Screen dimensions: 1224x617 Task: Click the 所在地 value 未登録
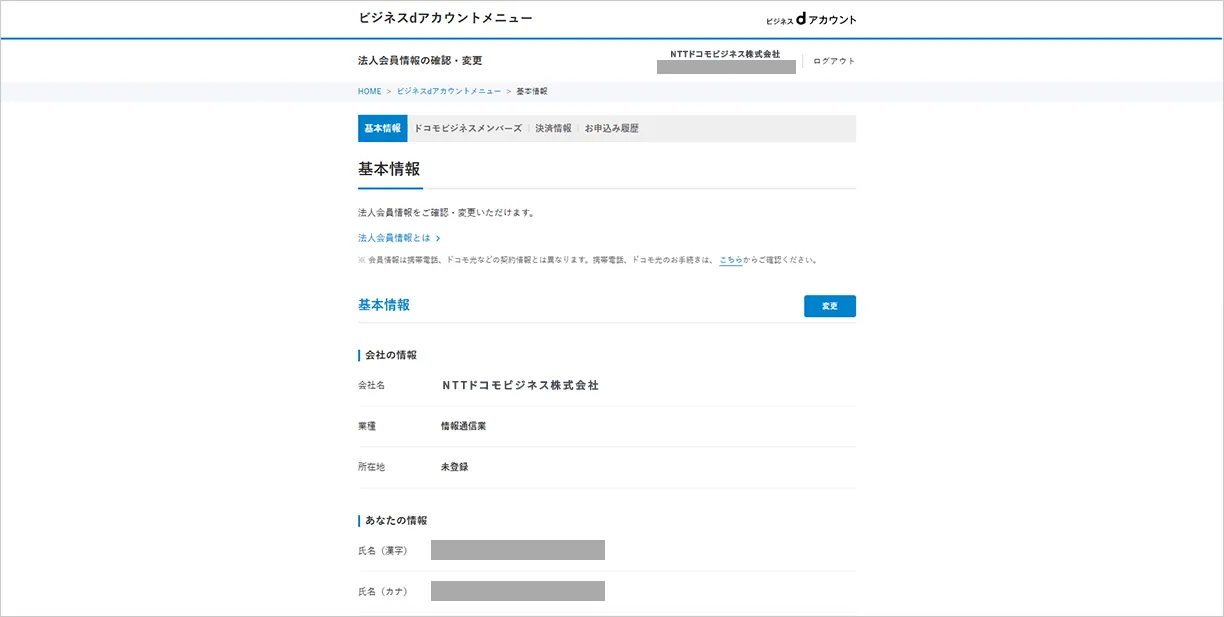(x=454, y=467)
